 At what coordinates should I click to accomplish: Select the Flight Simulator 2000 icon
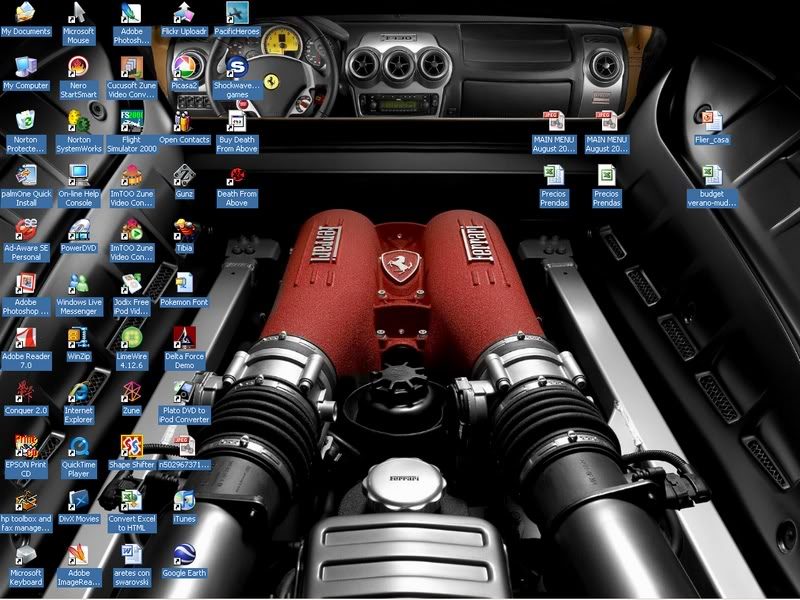131,121
